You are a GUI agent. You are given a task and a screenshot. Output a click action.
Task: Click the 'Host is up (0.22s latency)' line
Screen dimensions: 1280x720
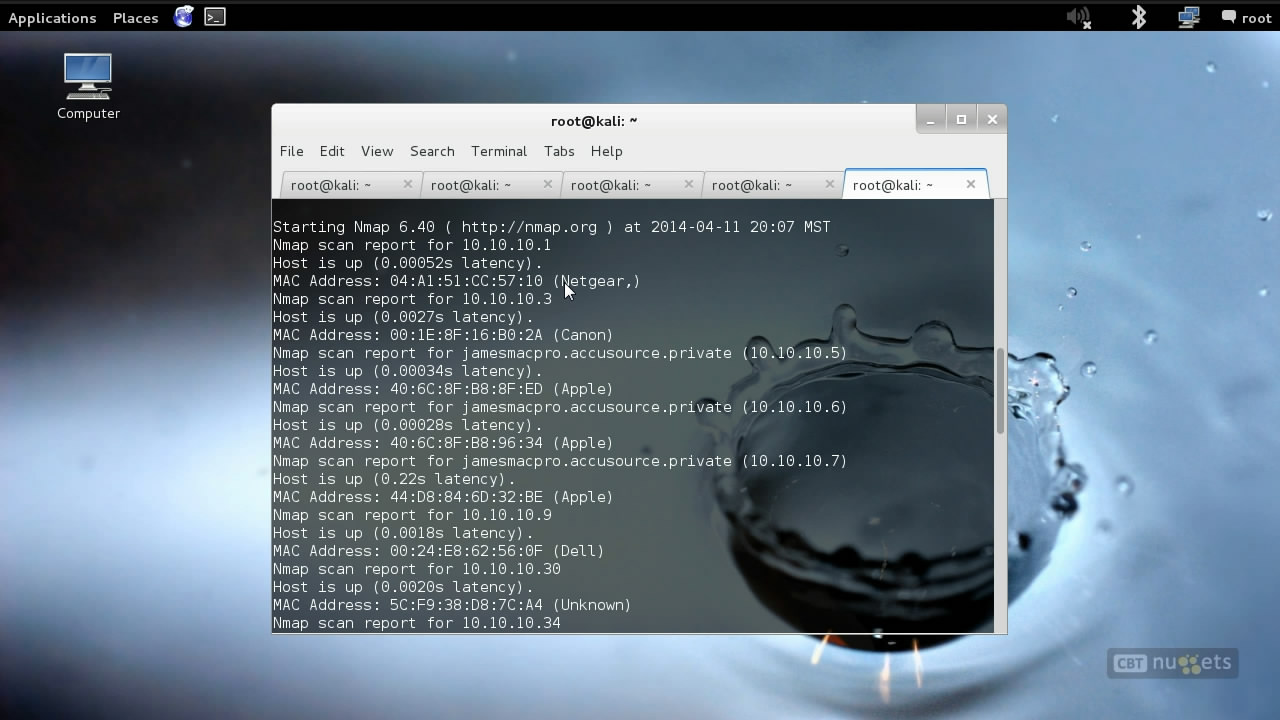[394, 479]
